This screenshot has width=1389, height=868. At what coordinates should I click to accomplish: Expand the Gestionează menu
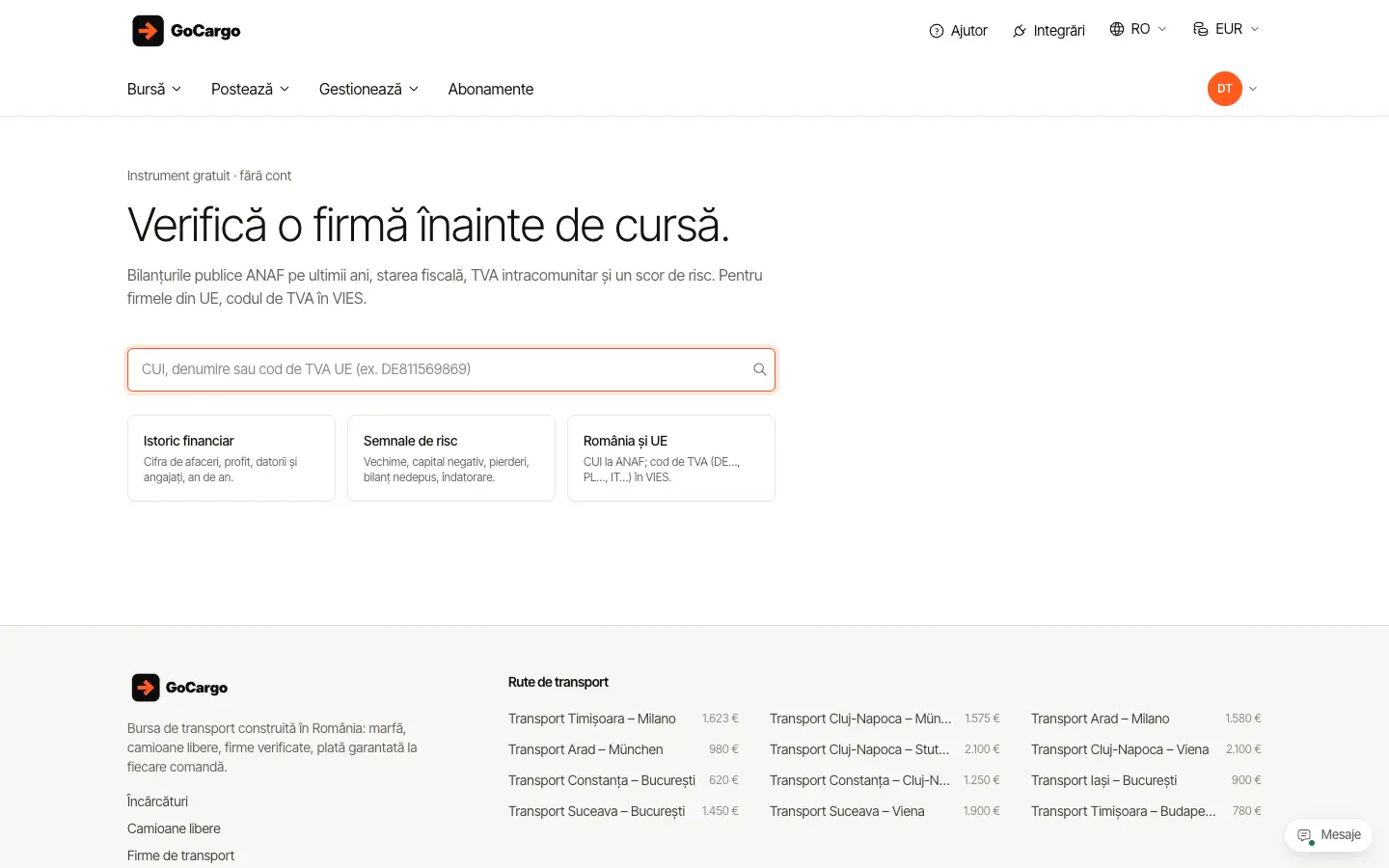tap(369, 89)
